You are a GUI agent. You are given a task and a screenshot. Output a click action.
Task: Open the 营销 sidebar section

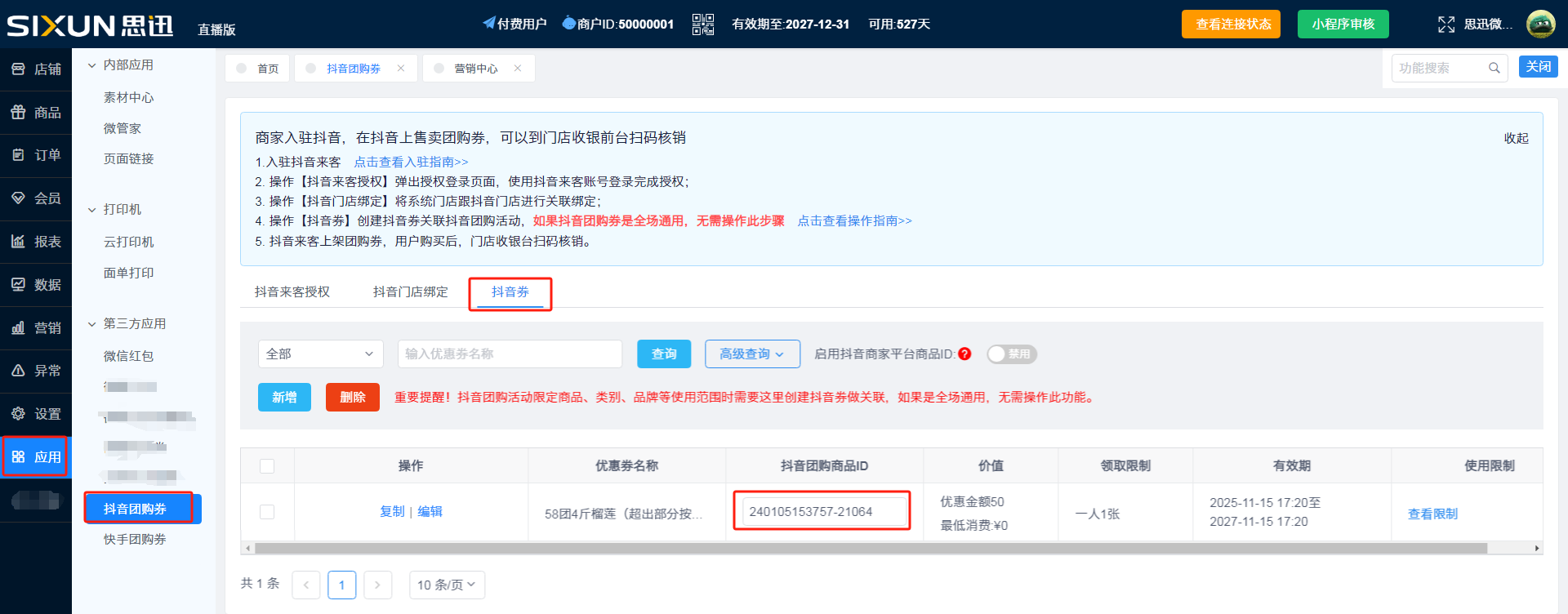tap(36, 328)
